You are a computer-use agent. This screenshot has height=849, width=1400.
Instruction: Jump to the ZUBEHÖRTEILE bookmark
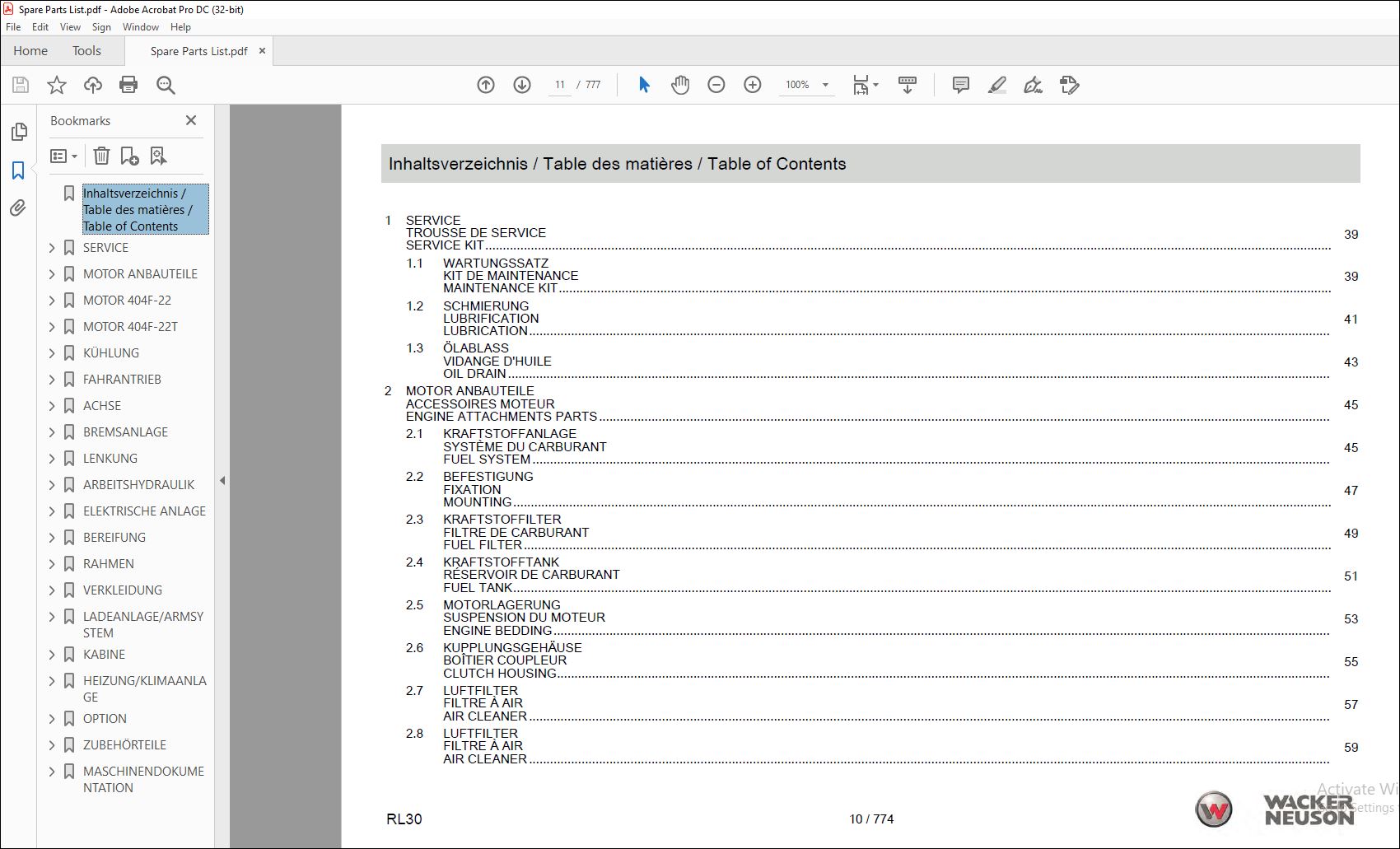[x=124, y=745]
